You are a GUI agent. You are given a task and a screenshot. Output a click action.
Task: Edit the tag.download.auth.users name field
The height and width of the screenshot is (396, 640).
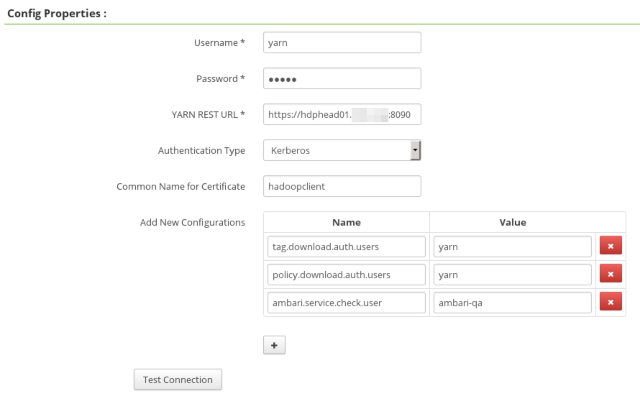[347, 247]
